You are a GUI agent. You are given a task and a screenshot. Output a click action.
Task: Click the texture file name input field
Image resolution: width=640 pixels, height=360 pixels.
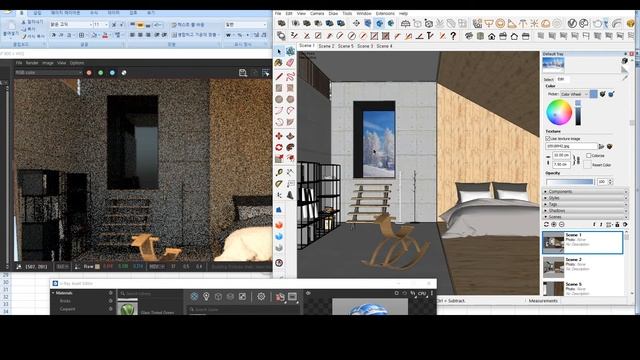pos(571,146)
